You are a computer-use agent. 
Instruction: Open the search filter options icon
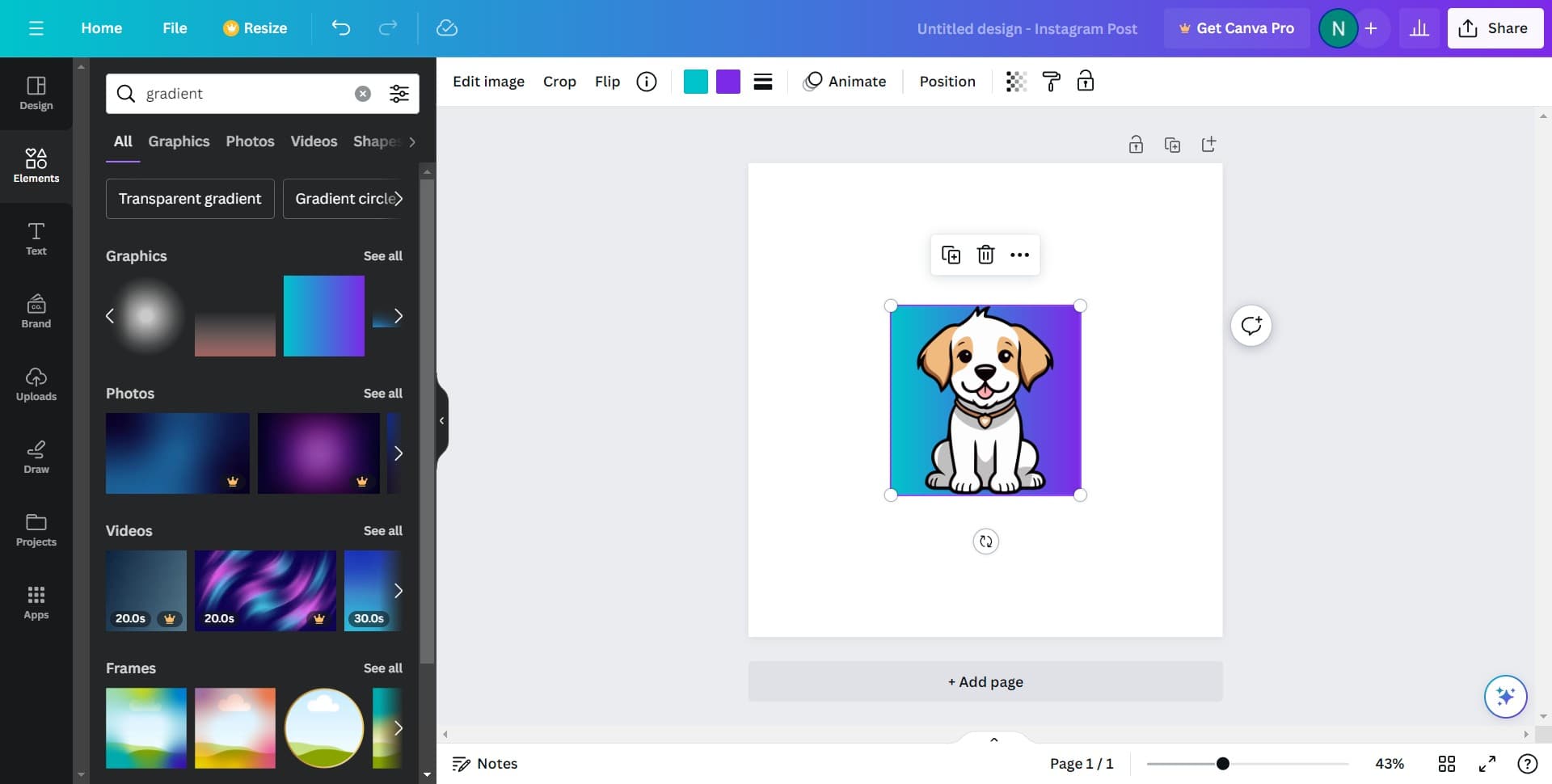[399, 94]
